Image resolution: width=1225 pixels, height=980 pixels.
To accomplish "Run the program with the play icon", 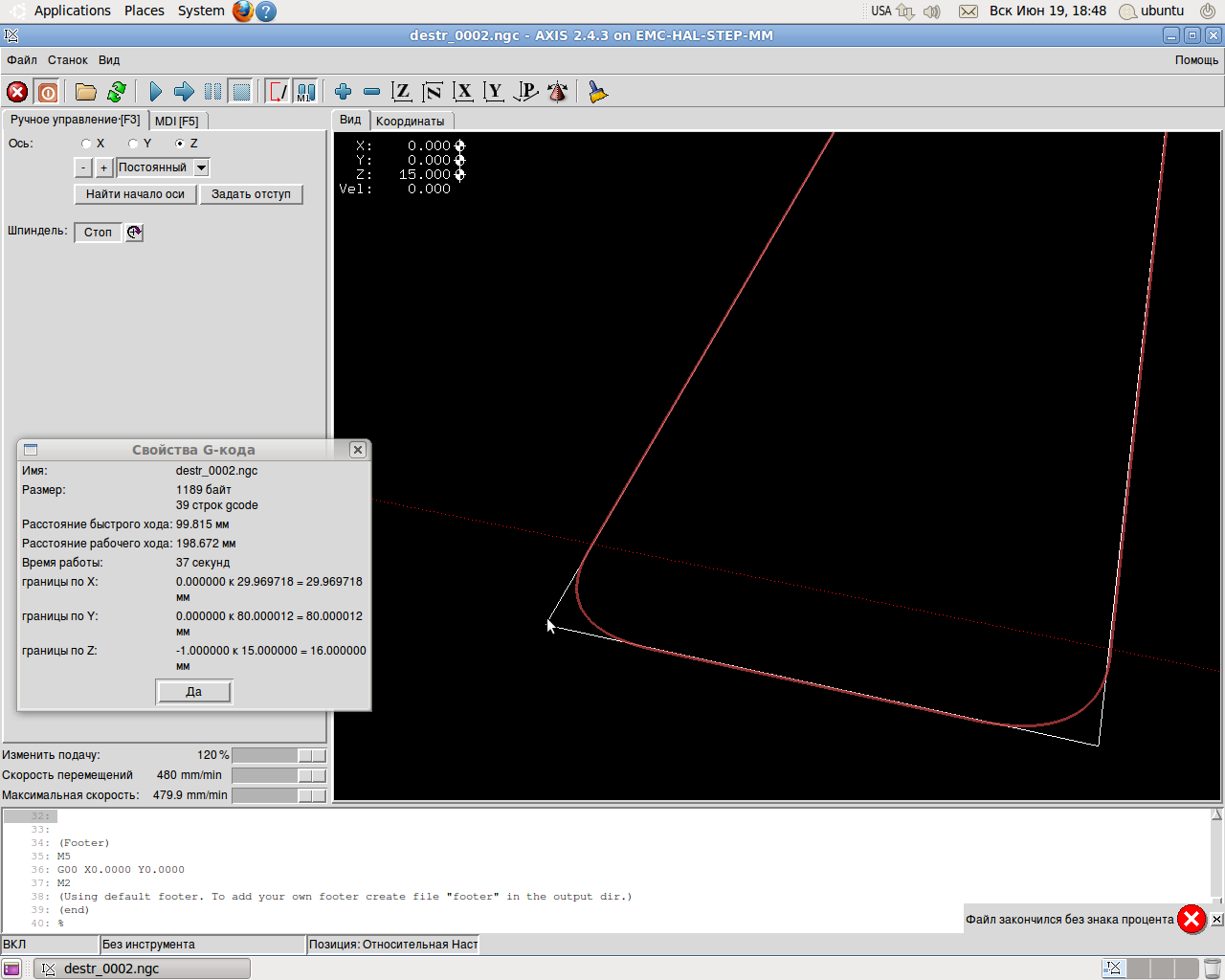I will (155, 92).
